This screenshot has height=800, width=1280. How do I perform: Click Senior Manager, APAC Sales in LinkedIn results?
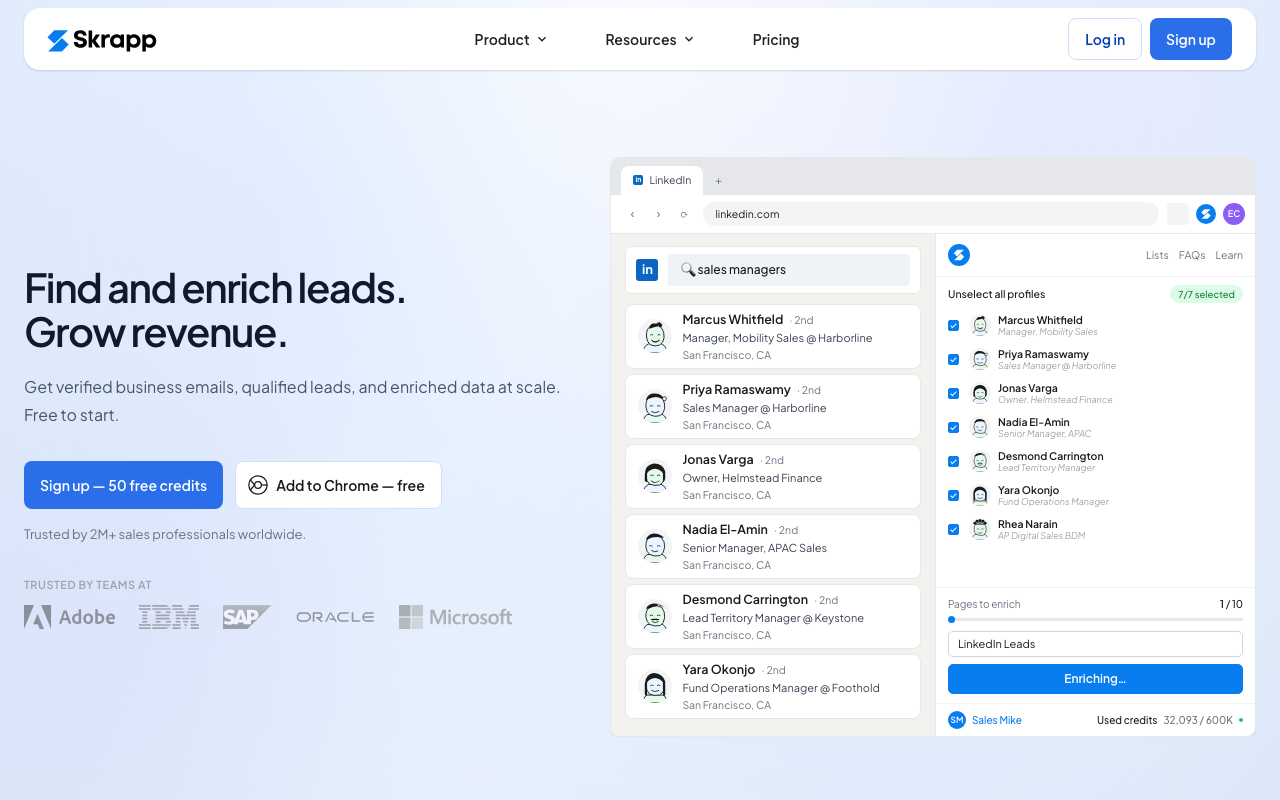755,548
